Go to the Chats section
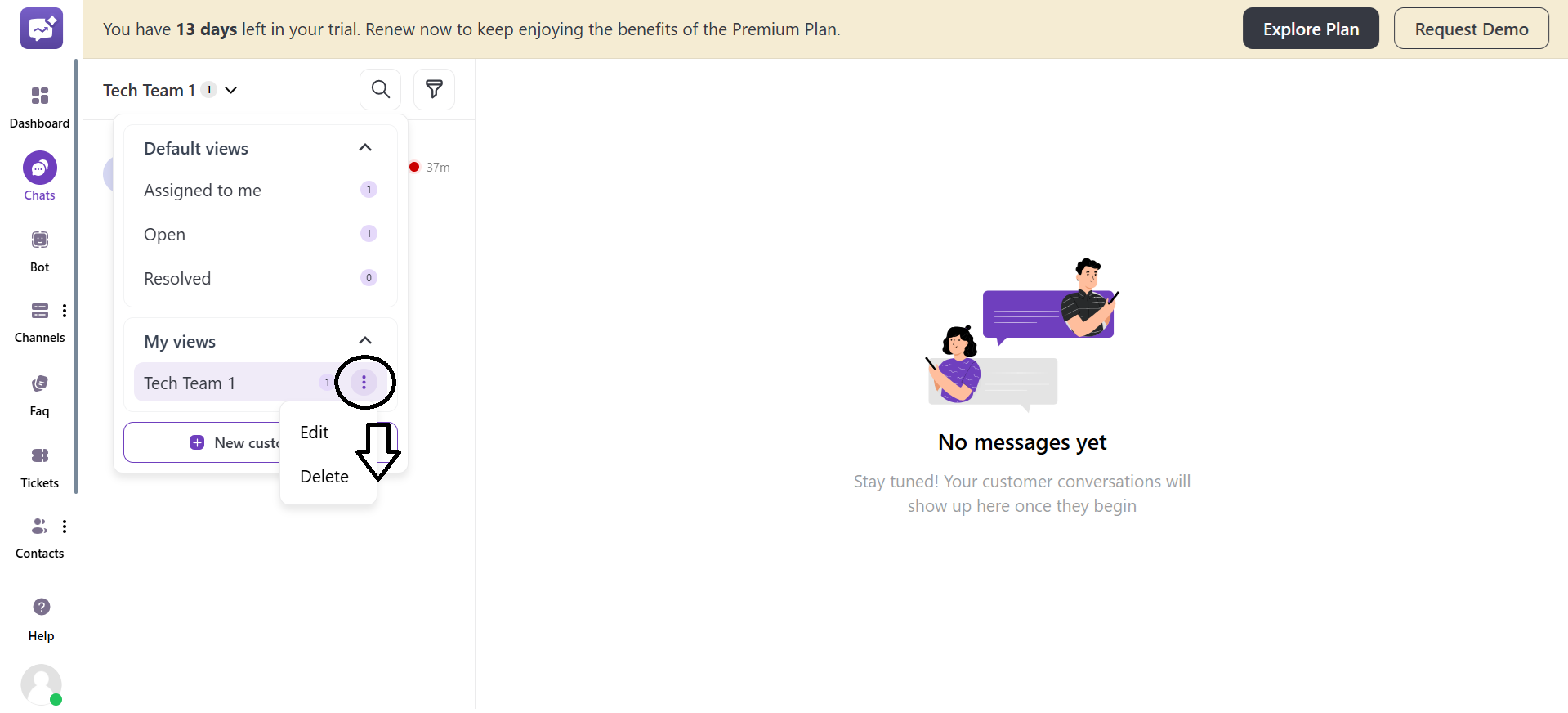The height and width of the screenshot is (713, 1568). [x=39, y=168]
